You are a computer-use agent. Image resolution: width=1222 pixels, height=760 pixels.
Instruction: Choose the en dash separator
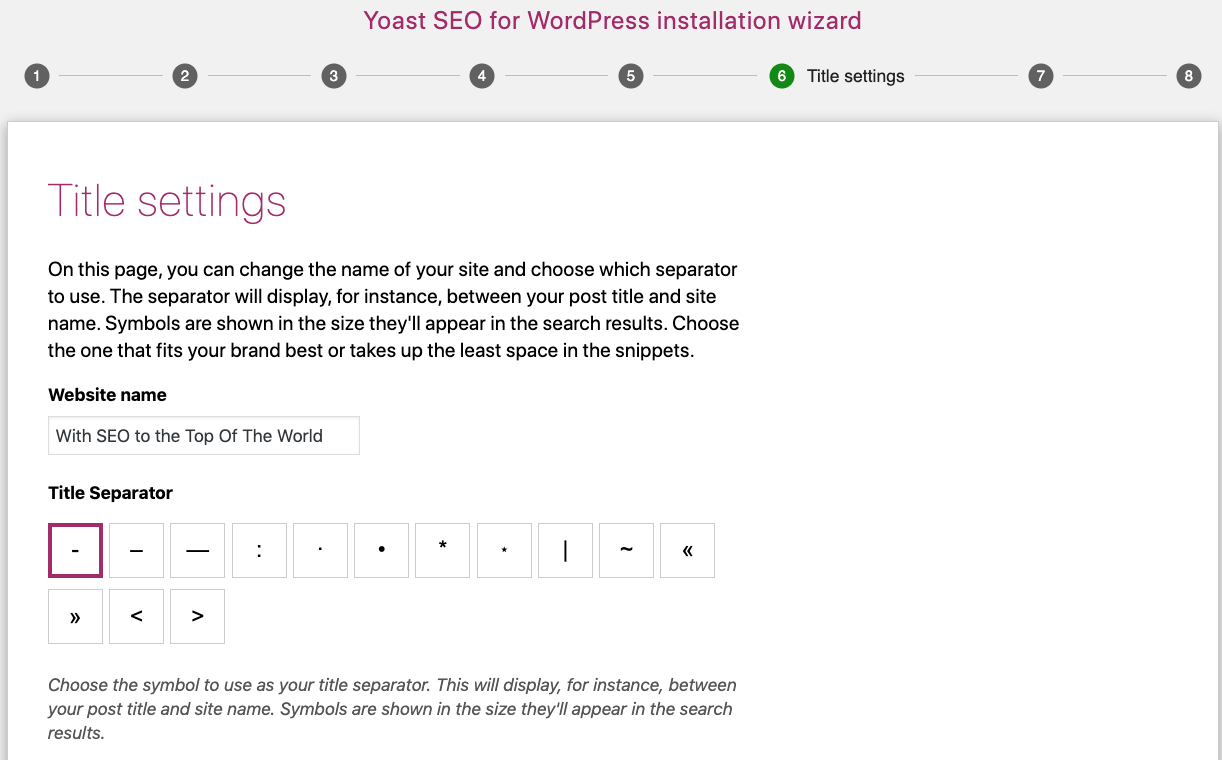(x=136, y=551)
